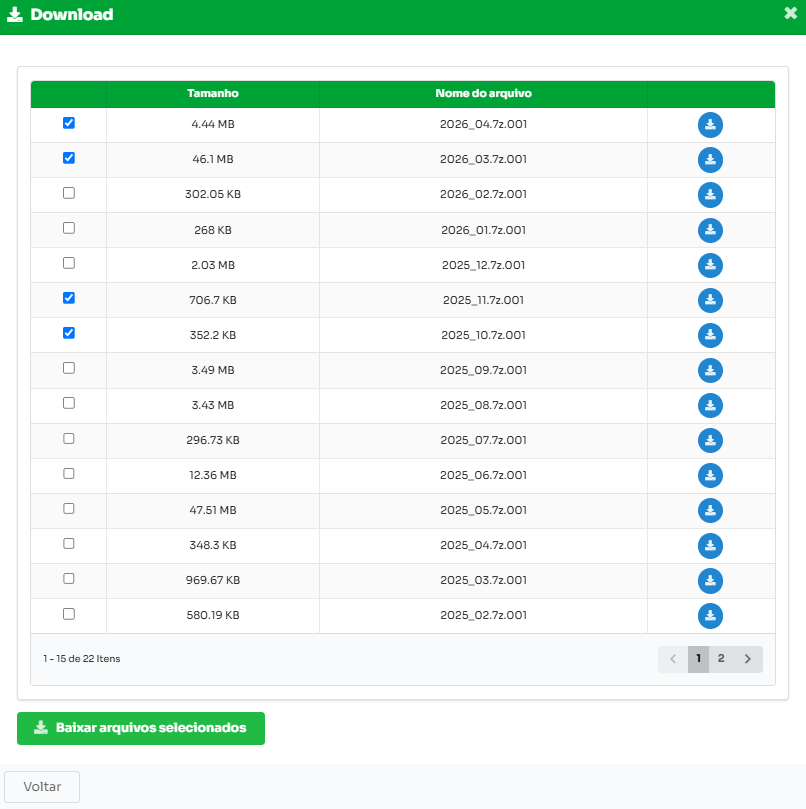Download file 2026_01.7z.001 with blue icon
This screenshot has height=809, width=806.
click(710, 230)
